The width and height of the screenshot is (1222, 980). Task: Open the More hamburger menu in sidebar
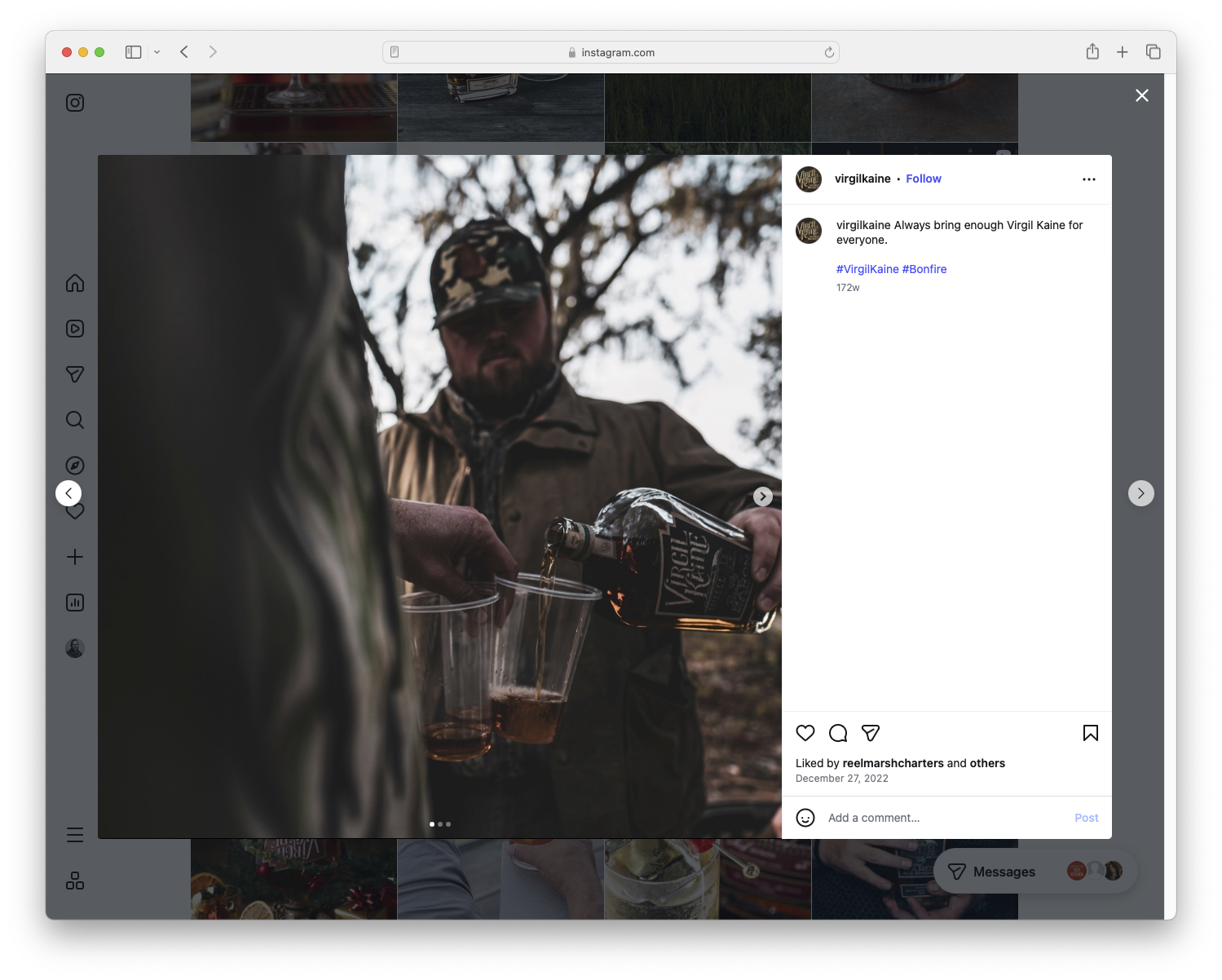74,834
